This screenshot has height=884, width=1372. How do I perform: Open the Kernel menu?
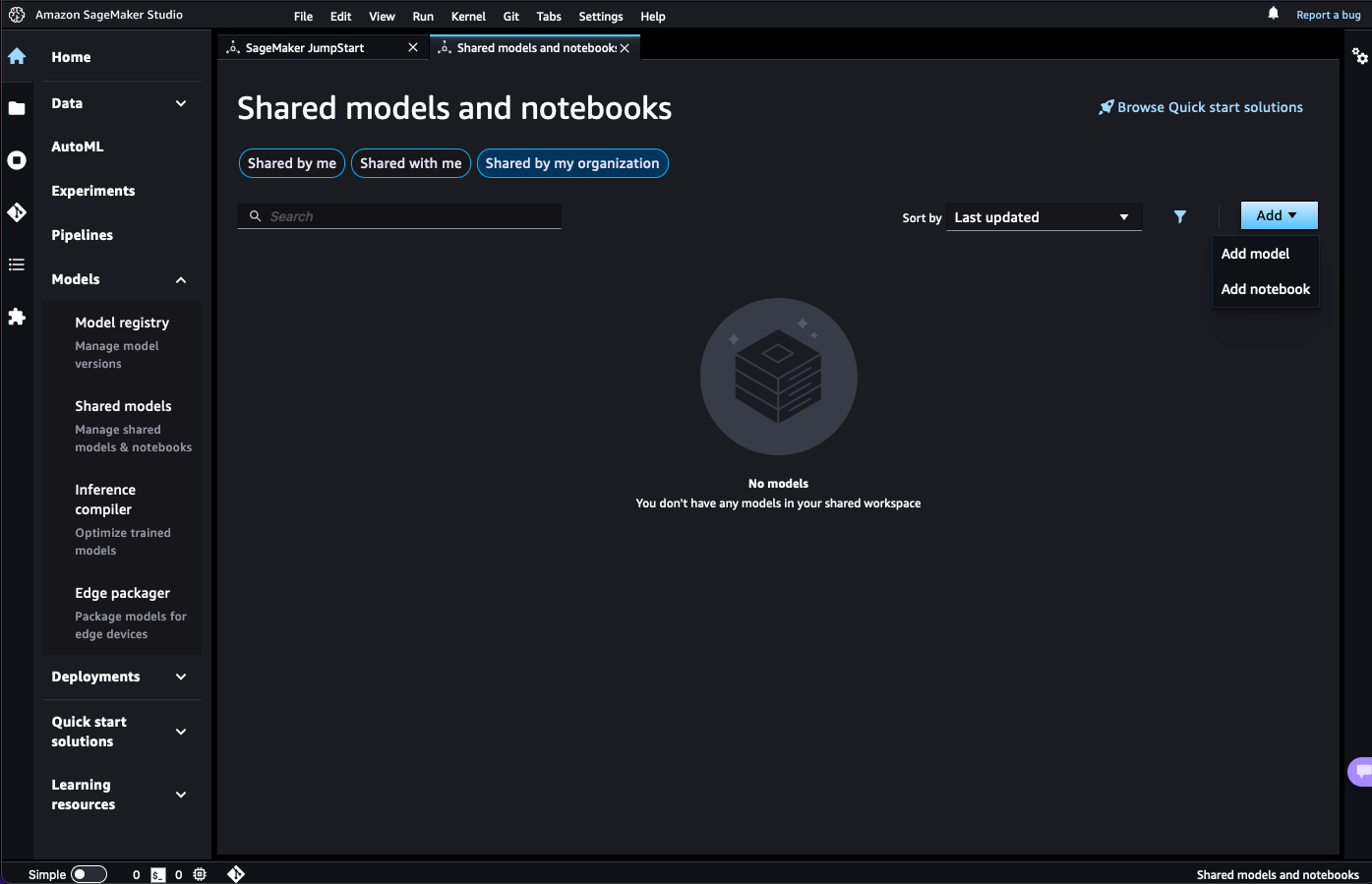pyautogui.click(x=468, y=16)
